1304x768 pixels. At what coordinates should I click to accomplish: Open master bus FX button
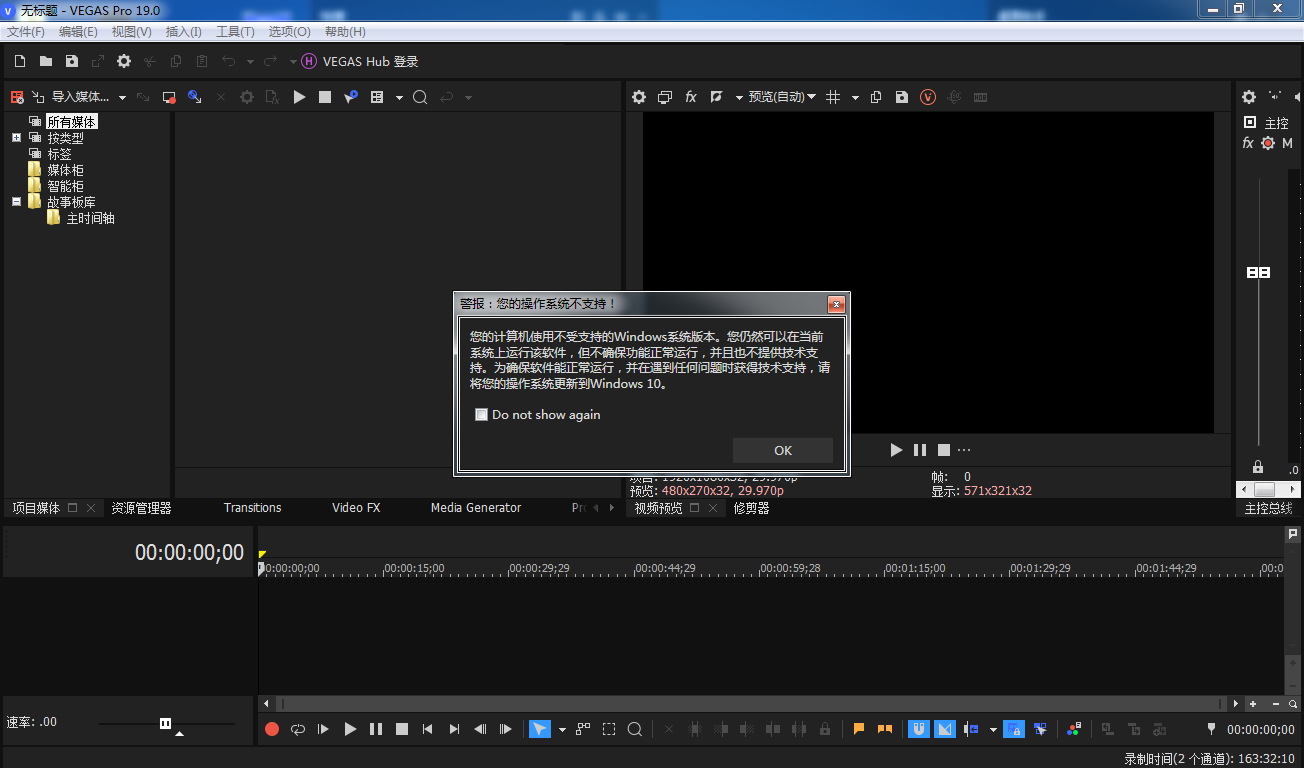click(1248, 143)
